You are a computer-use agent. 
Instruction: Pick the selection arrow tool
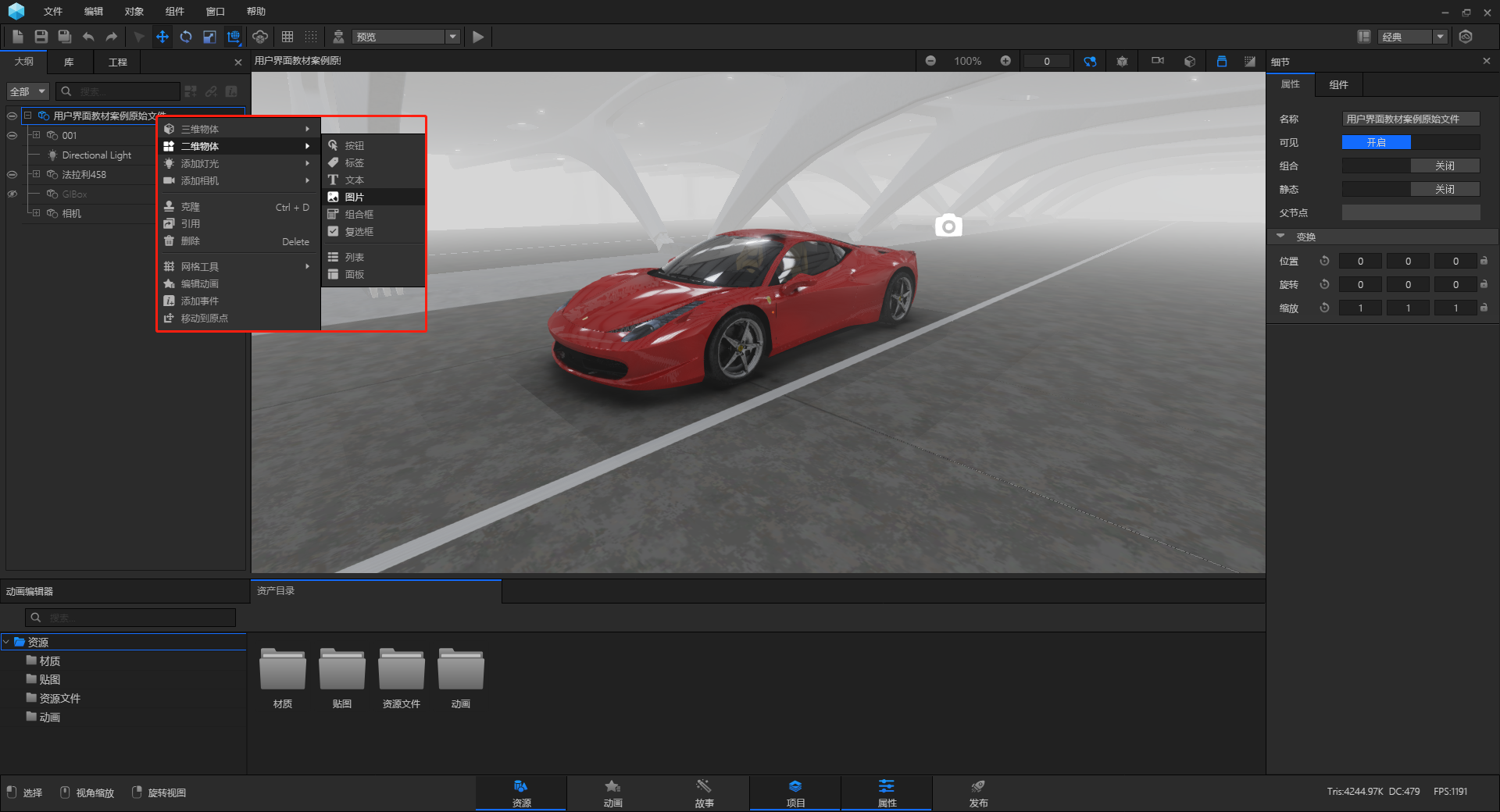tap(139, 37)
